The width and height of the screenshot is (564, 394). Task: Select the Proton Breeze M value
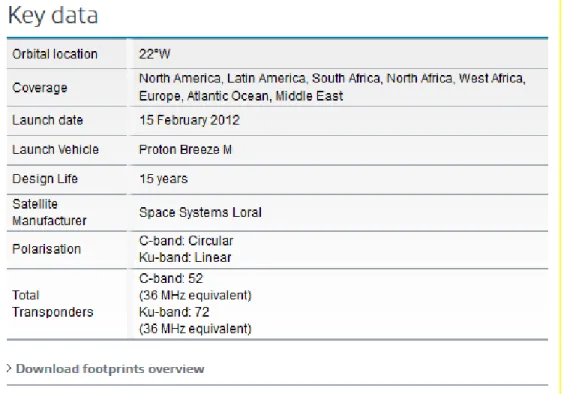tap(185, 150)
